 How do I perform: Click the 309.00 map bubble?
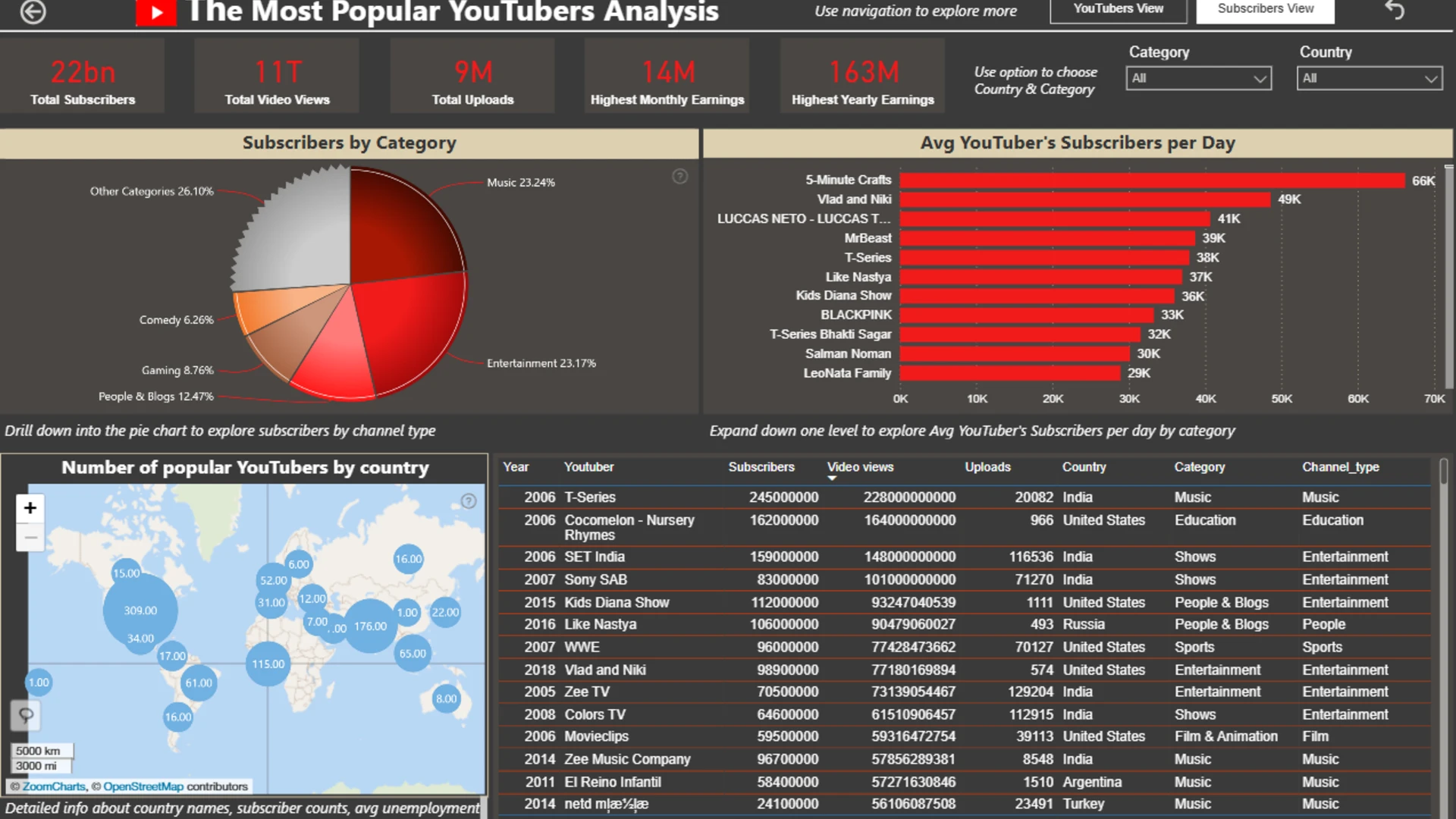point(140,610)
